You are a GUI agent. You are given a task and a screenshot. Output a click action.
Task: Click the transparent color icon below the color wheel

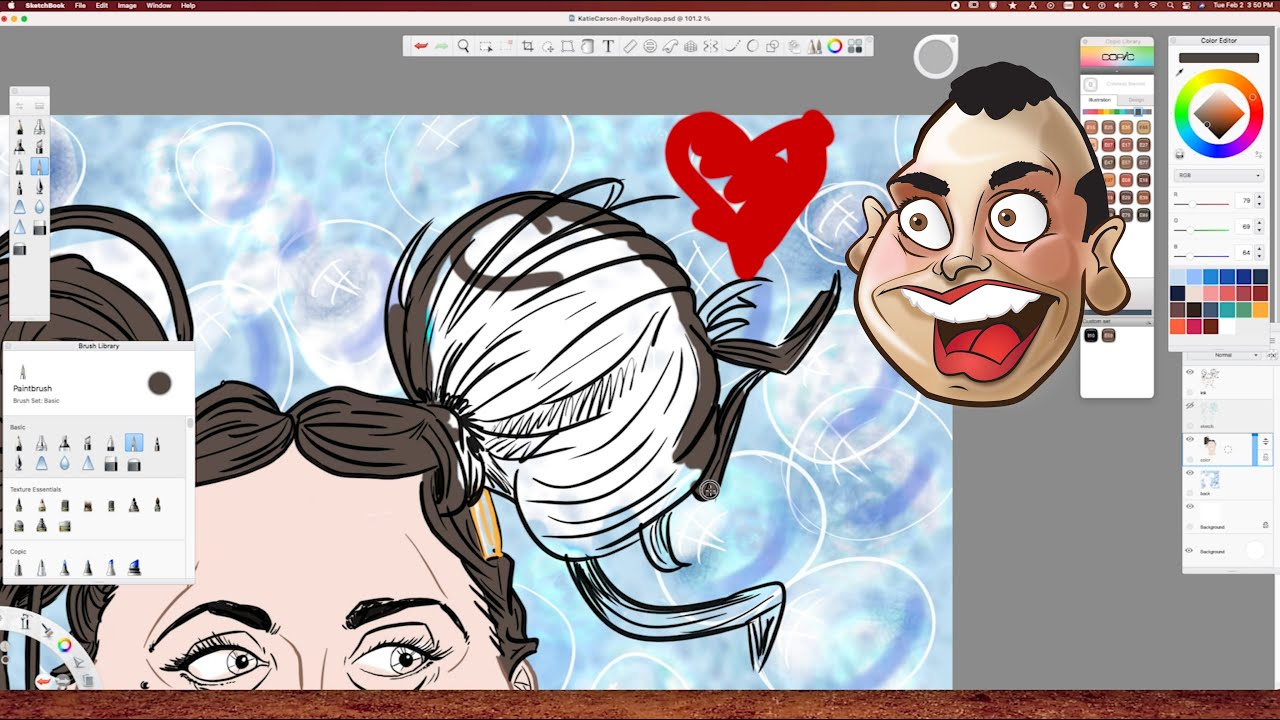pos(1179,154)
